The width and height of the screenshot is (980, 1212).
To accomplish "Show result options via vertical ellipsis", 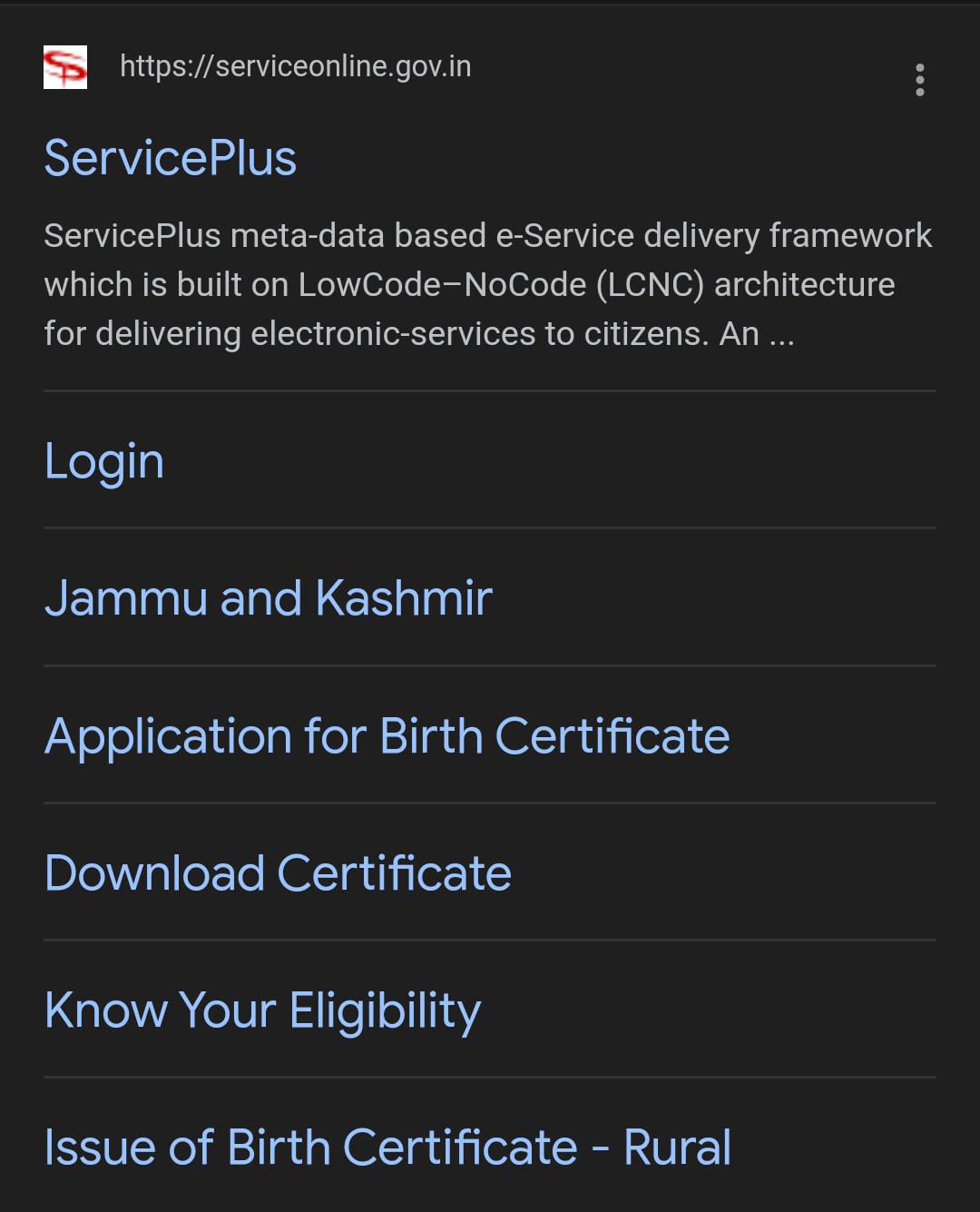I will (920, 80).
